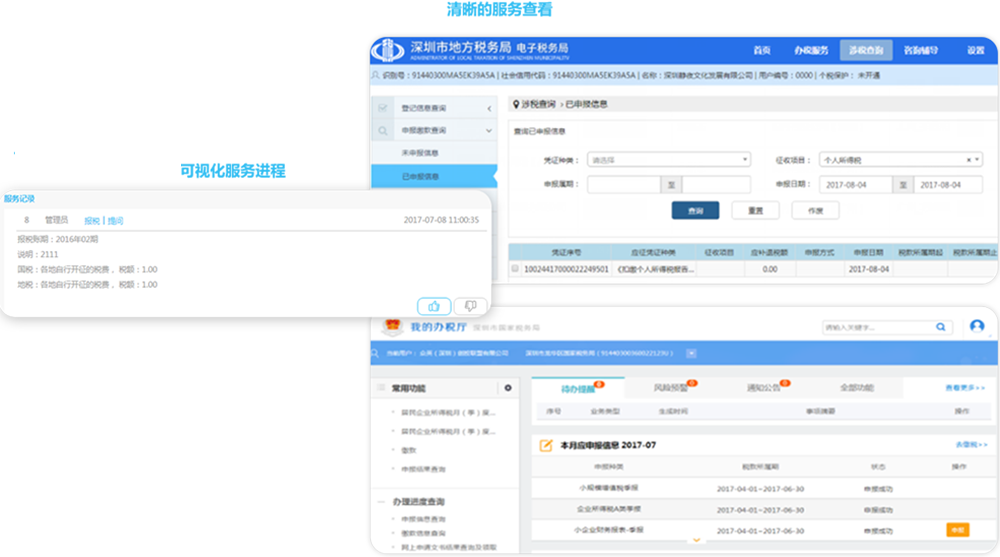Click the checkmark icon beside 登记信息查询
This screenshot has height=557, width=1000.
pos(383,108)
